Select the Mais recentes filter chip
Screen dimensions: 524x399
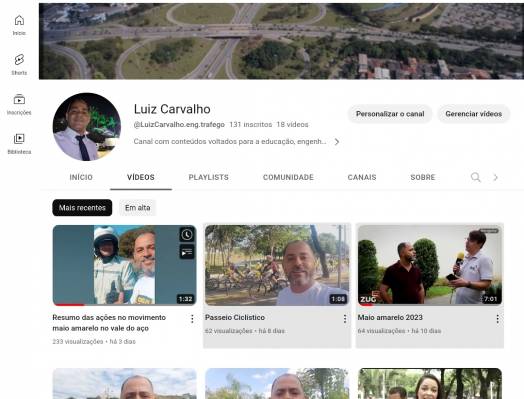82,208
